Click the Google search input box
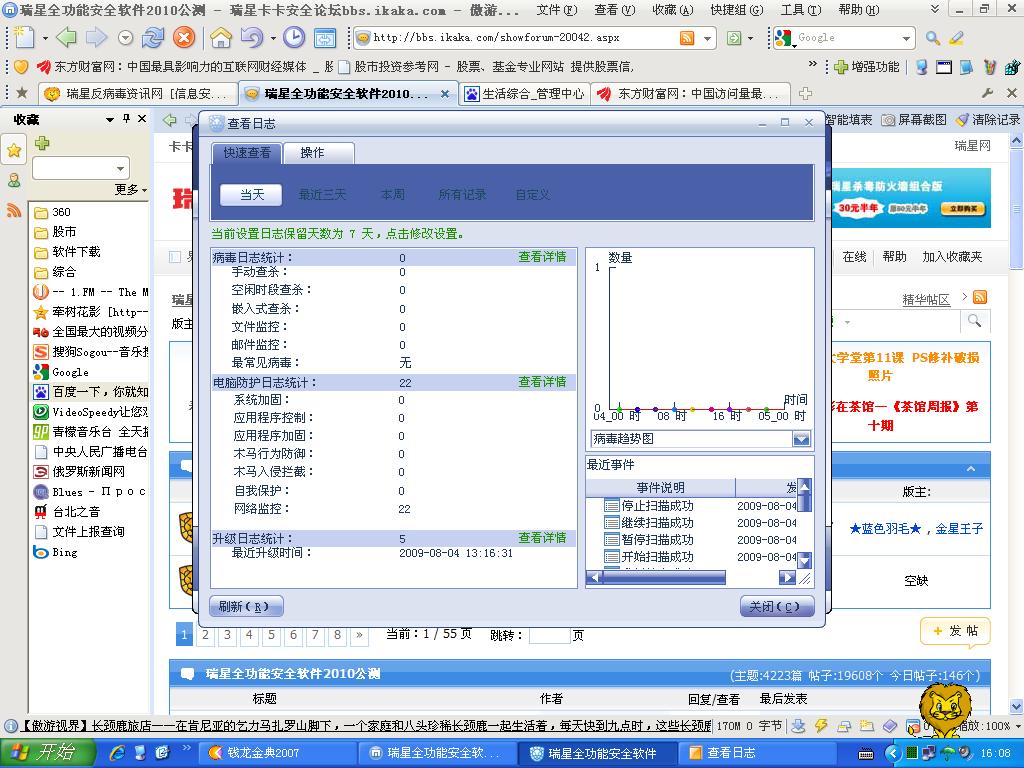This screenshot has height=768, width=1024. coord(847,38)
